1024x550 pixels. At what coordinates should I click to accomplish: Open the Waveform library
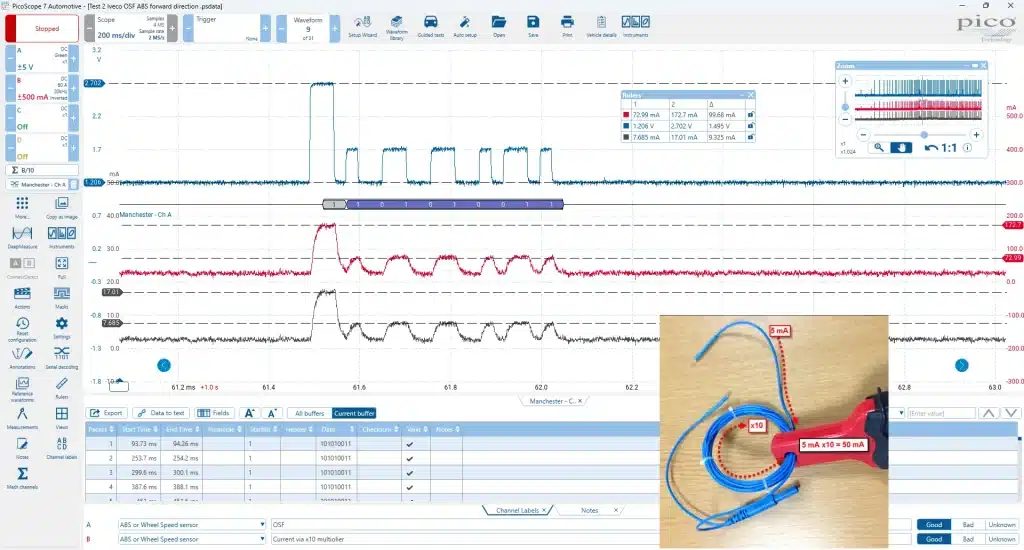[x=396, y=26]
